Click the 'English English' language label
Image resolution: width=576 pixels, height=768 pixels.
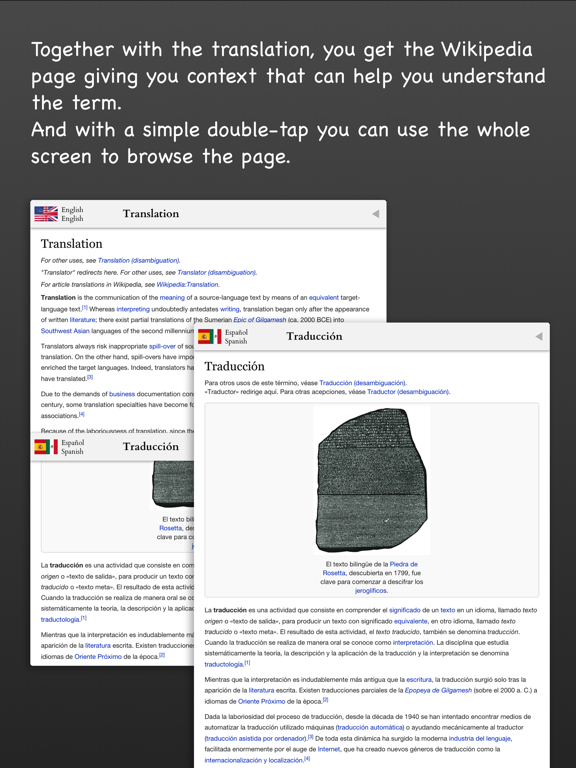tap(72, 214)
